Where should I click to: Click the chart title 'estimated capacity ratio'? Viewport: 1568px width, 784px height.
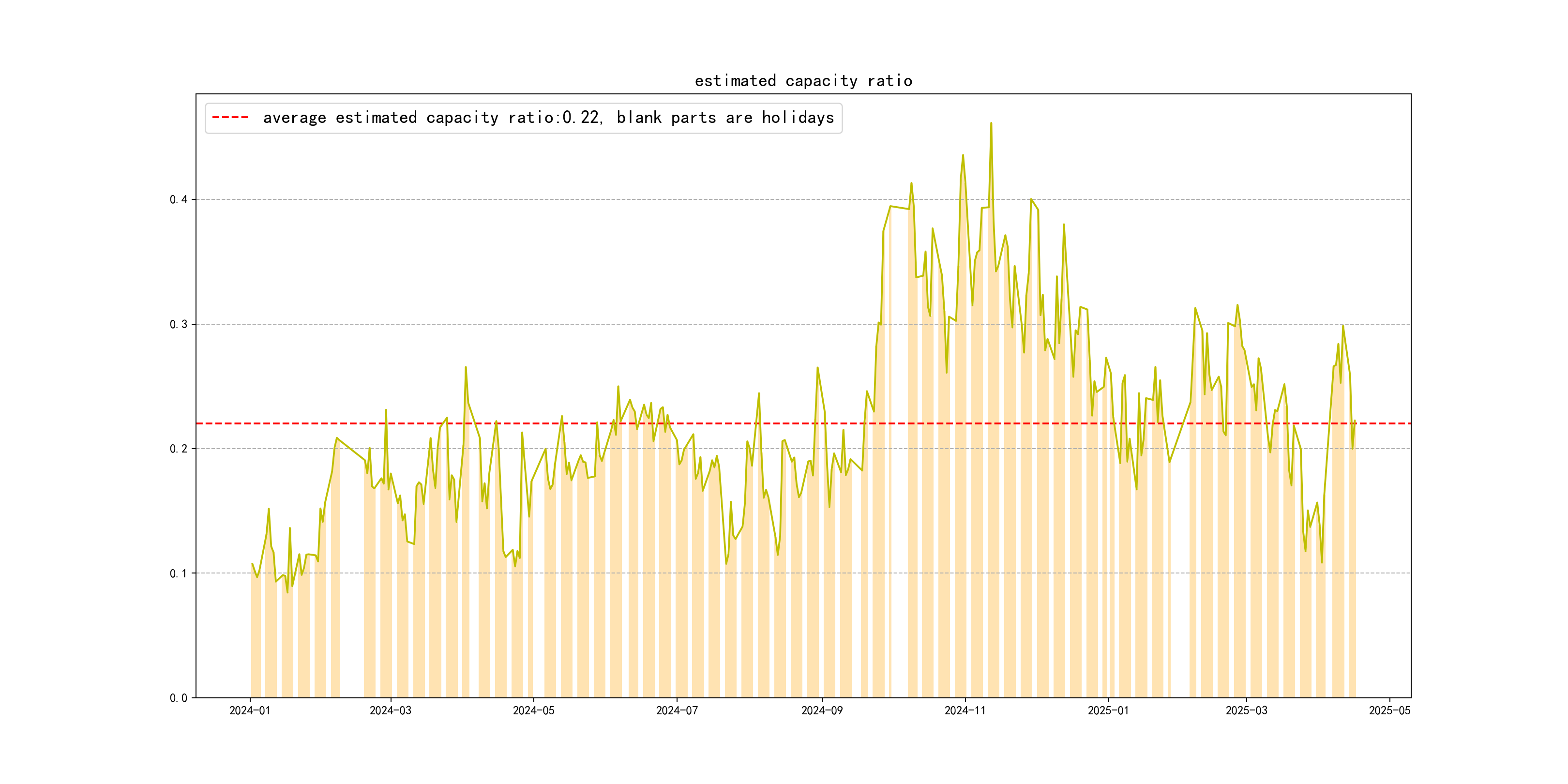tap(803, 81)
